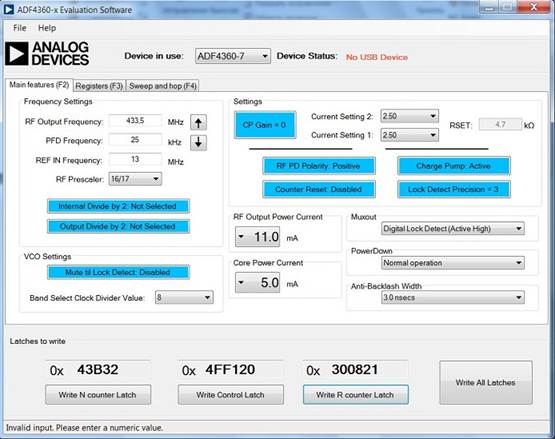Toggle RF PD Polarity: Positive
This screenshot has width=555, height=439.
(x=319, y=166)
